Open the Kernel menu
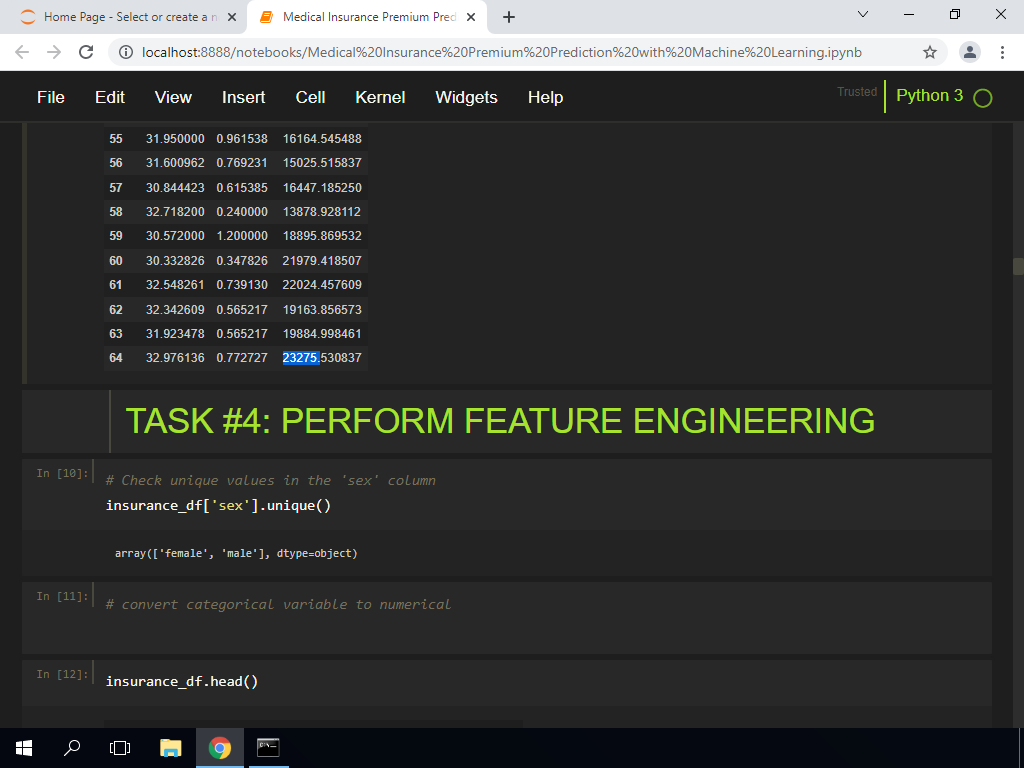The height and width of the screenshot is (768, 1024). point(380,97)
